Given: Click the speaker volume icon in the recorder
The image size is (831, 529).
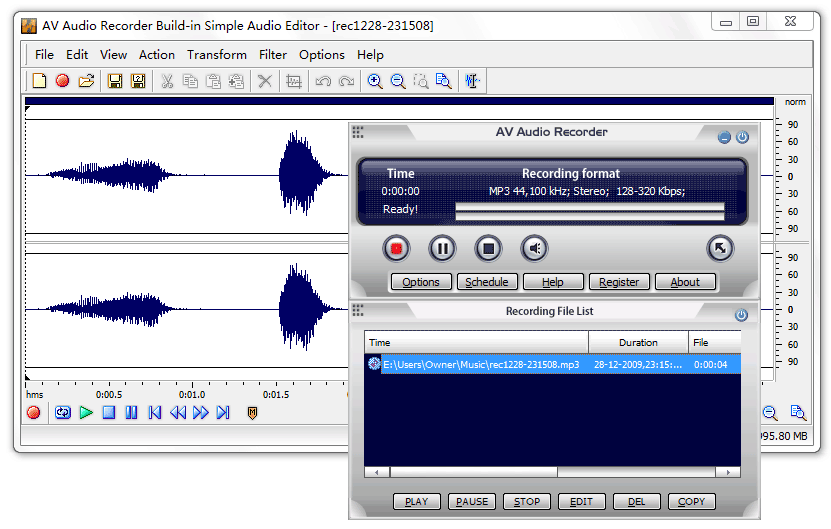Looking at the screenshot, I should point(535,248).
